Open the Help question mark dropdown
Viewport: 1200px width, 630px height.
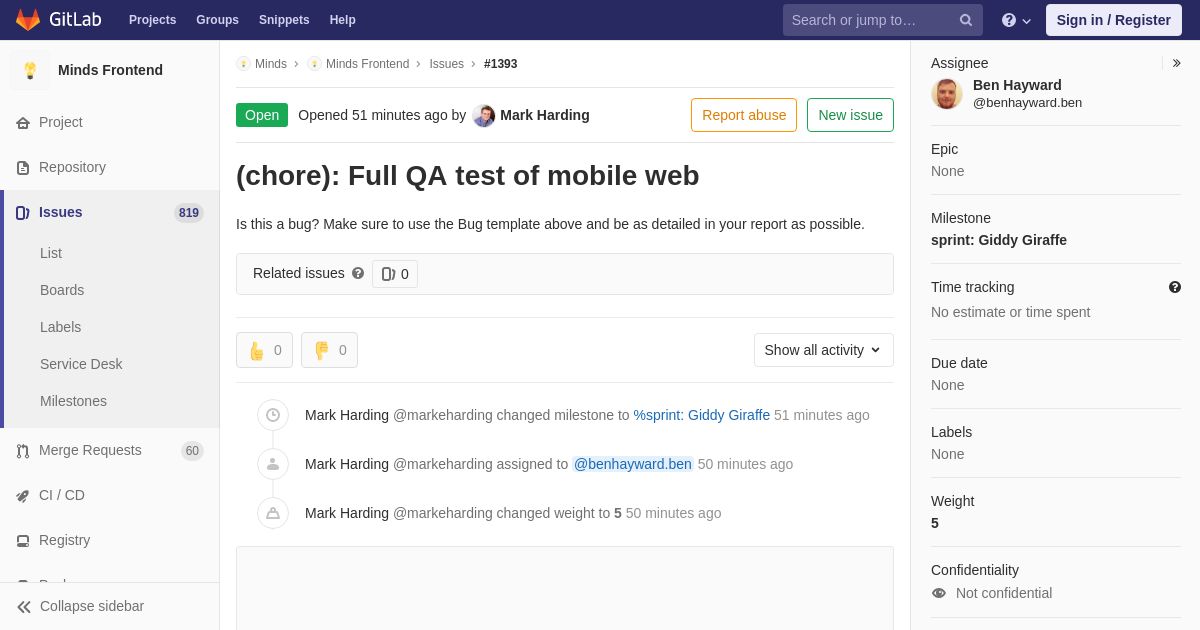1016,20
